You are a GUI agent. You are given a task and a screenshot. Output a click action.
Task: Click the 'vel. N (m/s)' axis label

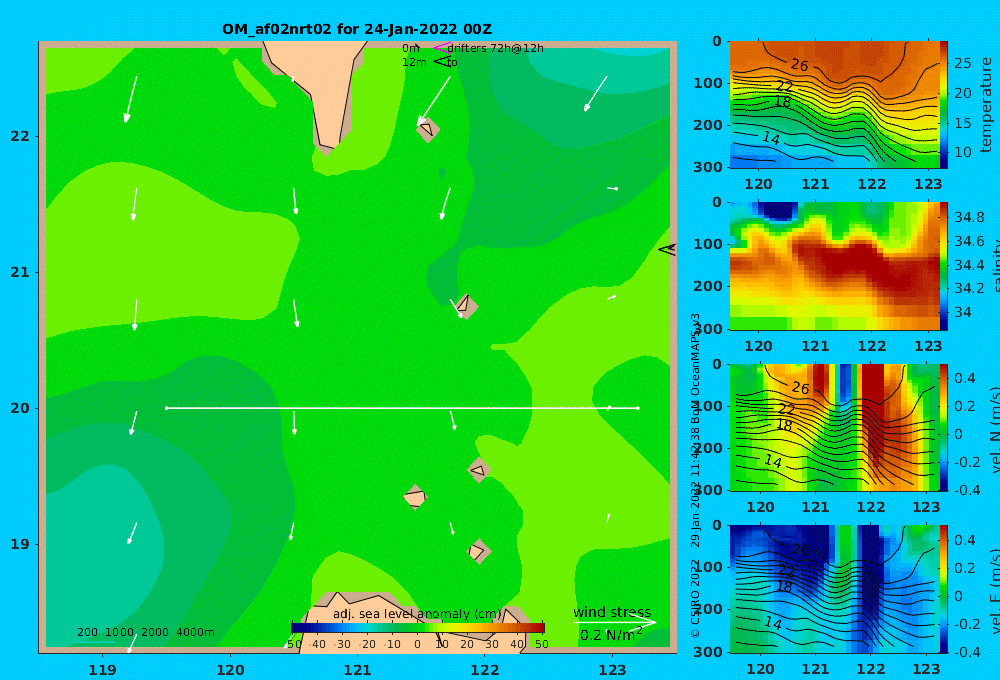994,429
